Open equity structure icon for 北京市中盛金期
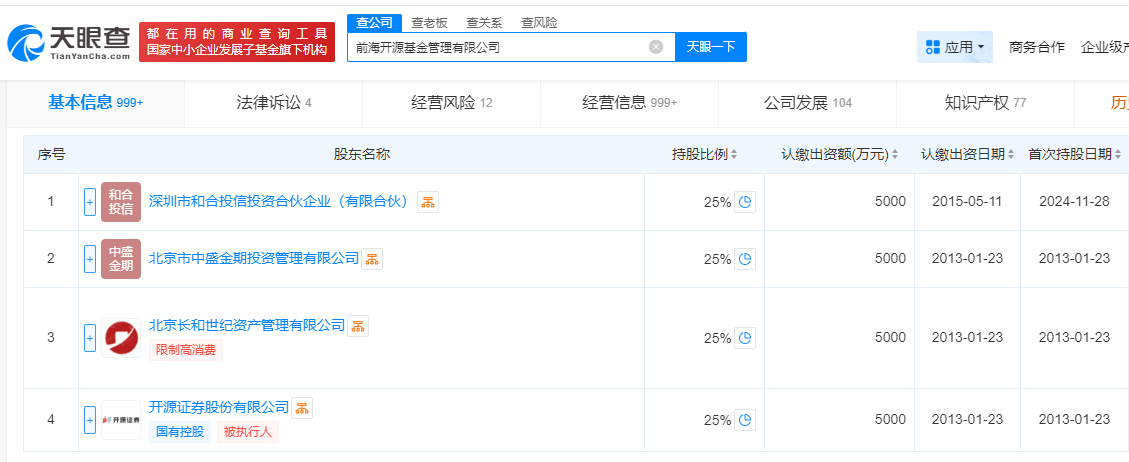The height and width of the screenshot is (462, 1129). pyautogui.click(x=372, y=259)
